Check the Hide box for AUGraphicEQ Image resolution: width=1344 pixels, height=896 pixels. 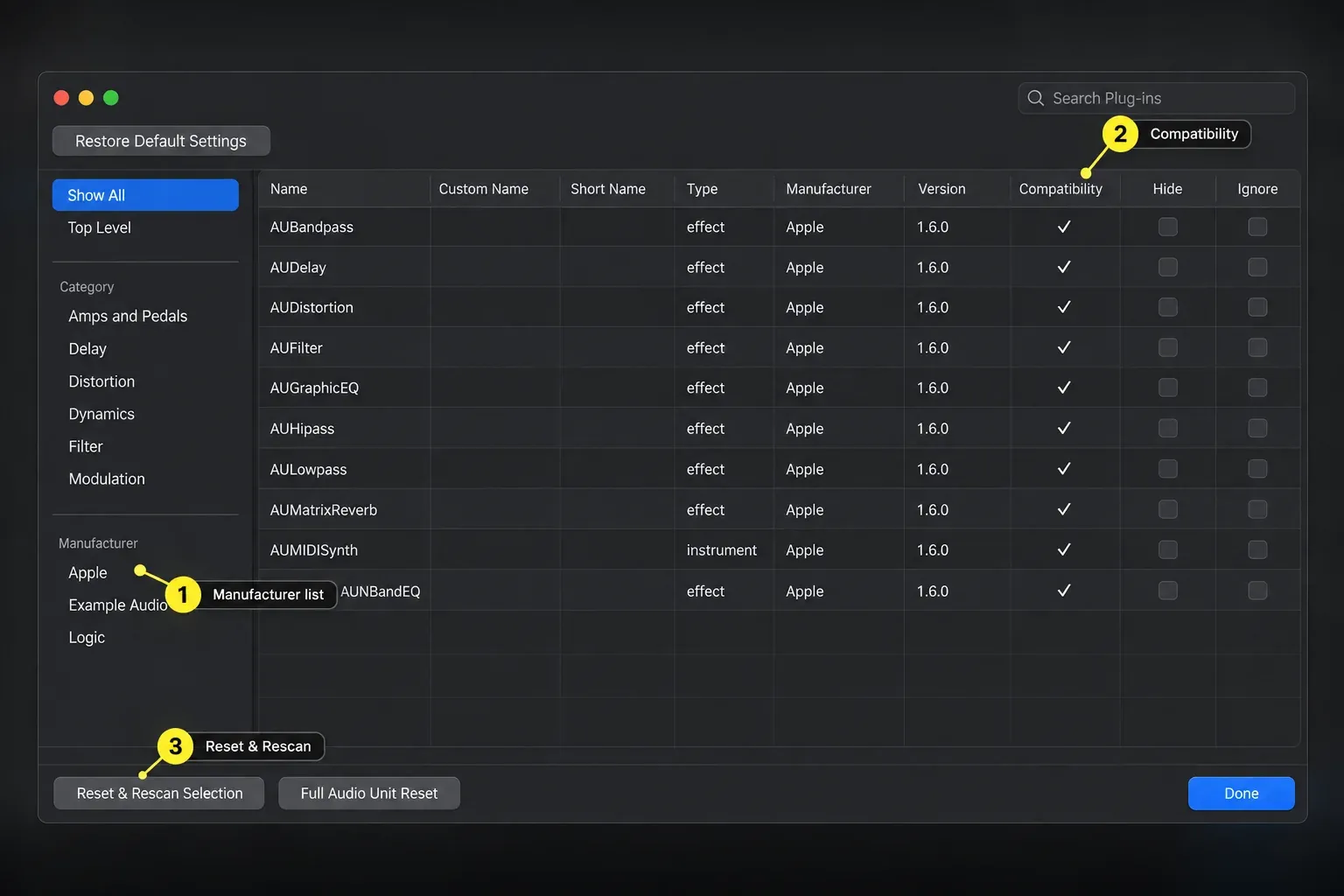(x=1167, y=388)
